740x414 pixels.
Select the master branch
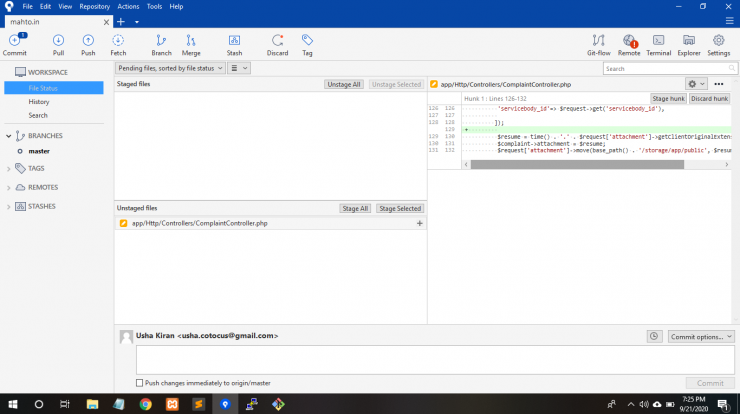click(39, 151)
